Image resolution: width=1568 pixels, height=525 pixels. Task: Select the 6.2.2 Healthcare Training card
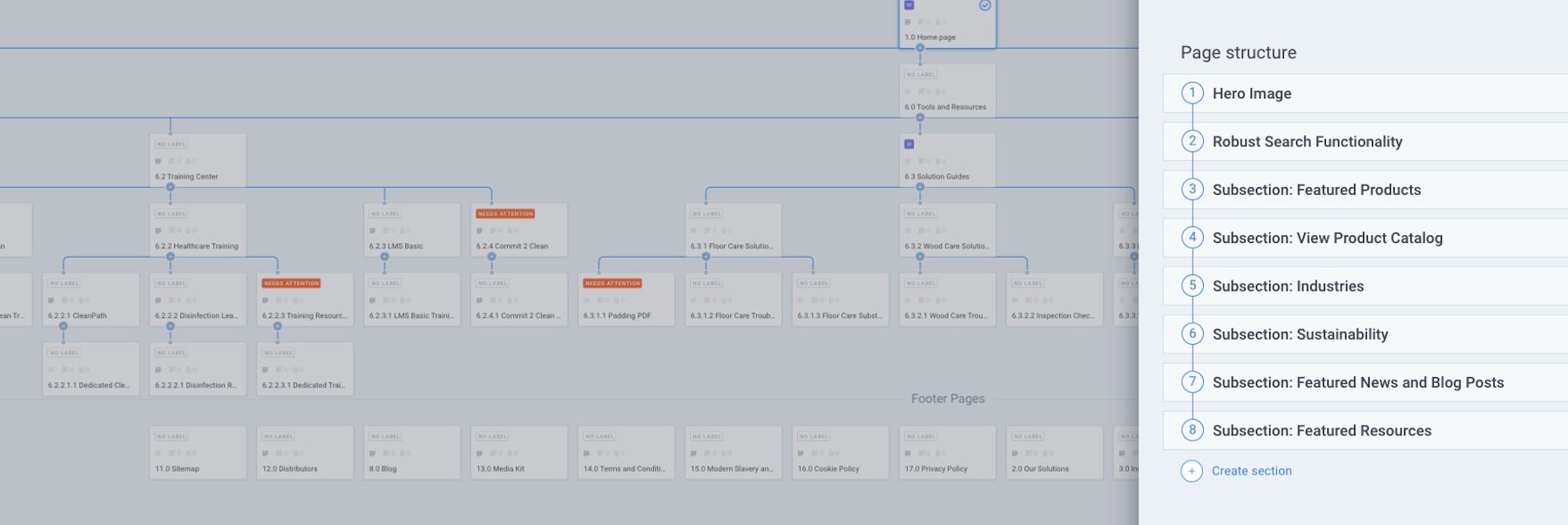point(198,230)
